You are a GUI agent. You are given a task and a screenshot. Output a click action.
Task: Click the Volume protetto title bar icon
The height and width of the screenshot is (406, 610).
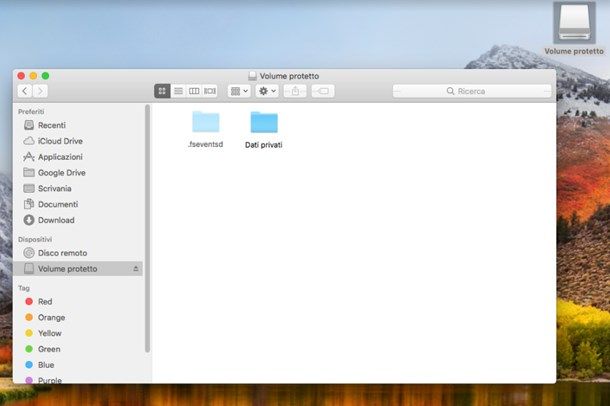[x=252, y=76]
